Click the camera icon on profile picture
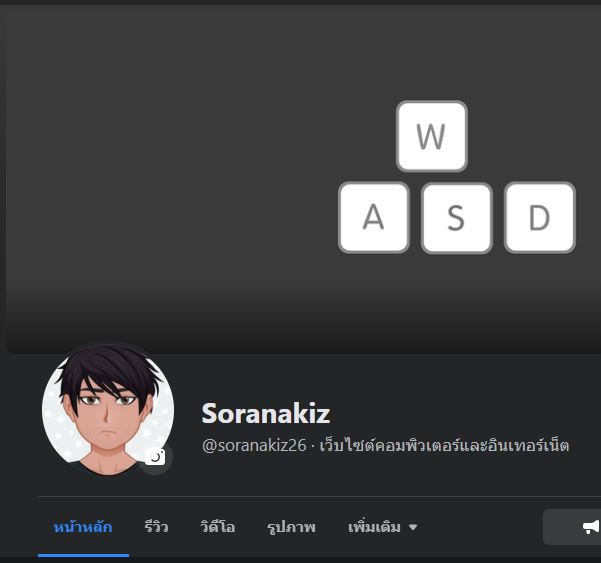The image size is (601, 563). 156,458
